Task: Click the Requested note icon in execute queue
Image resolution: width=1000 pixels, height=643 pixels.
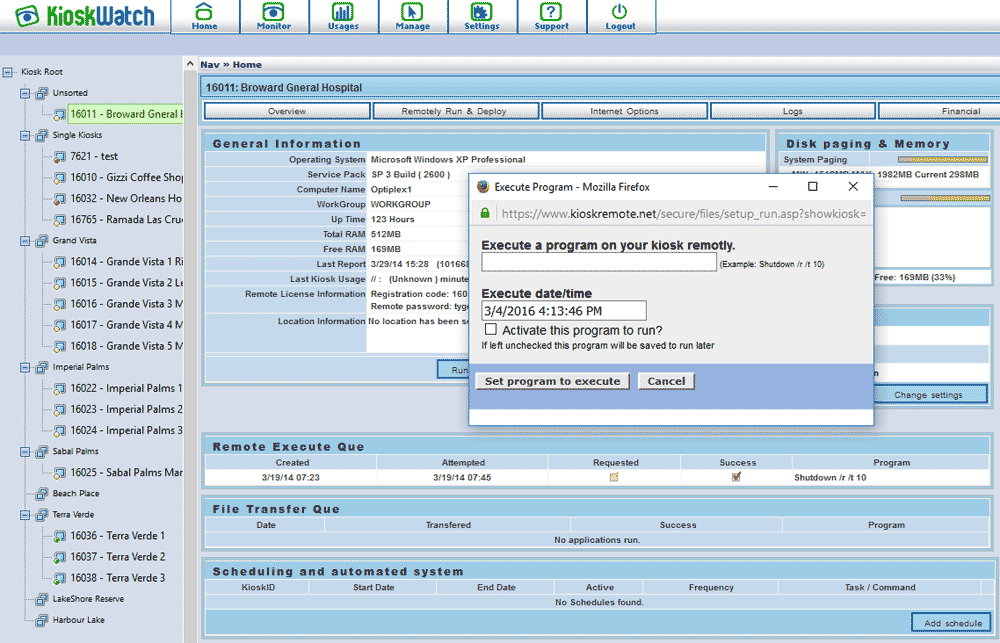Action: [x=614, y=477]
